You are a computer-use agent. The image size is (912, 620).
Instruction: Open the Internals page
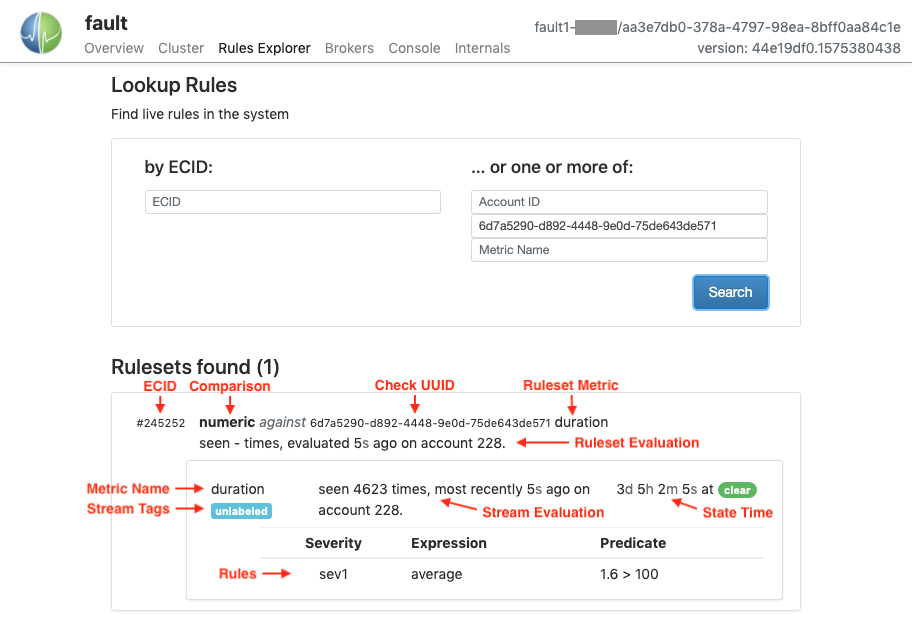pos(482,48)
